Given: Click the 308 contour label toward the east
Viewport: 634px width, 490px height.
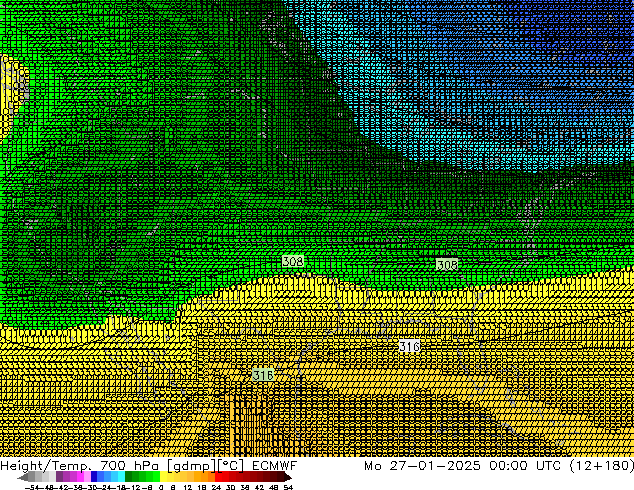Looking at the screenshot, I should (447, 265).
